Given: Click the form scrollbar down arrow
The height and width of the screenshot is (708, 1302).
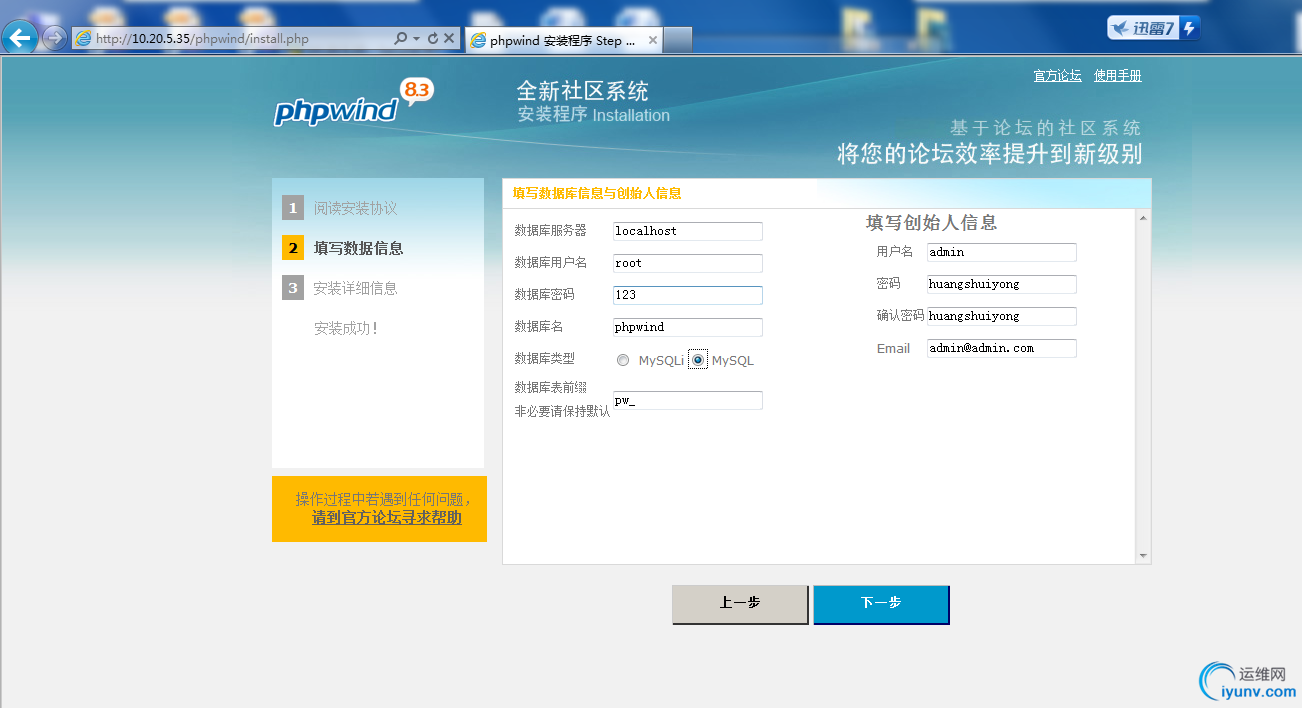Looking at the screenshot, I should tap(1143, 556).
